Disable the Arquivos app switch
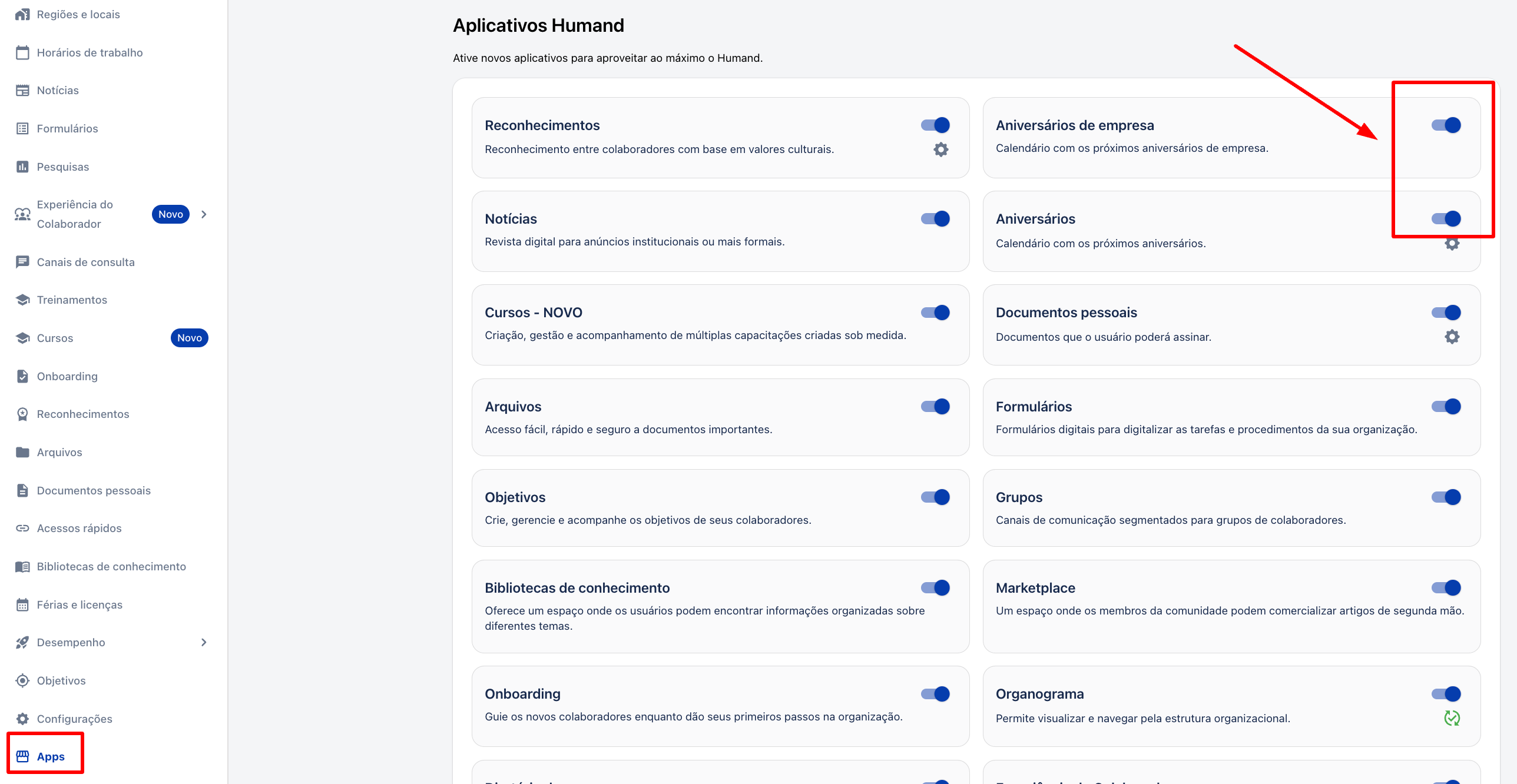The width and height of the screenshot is (1517, 784). click(936, 406)
